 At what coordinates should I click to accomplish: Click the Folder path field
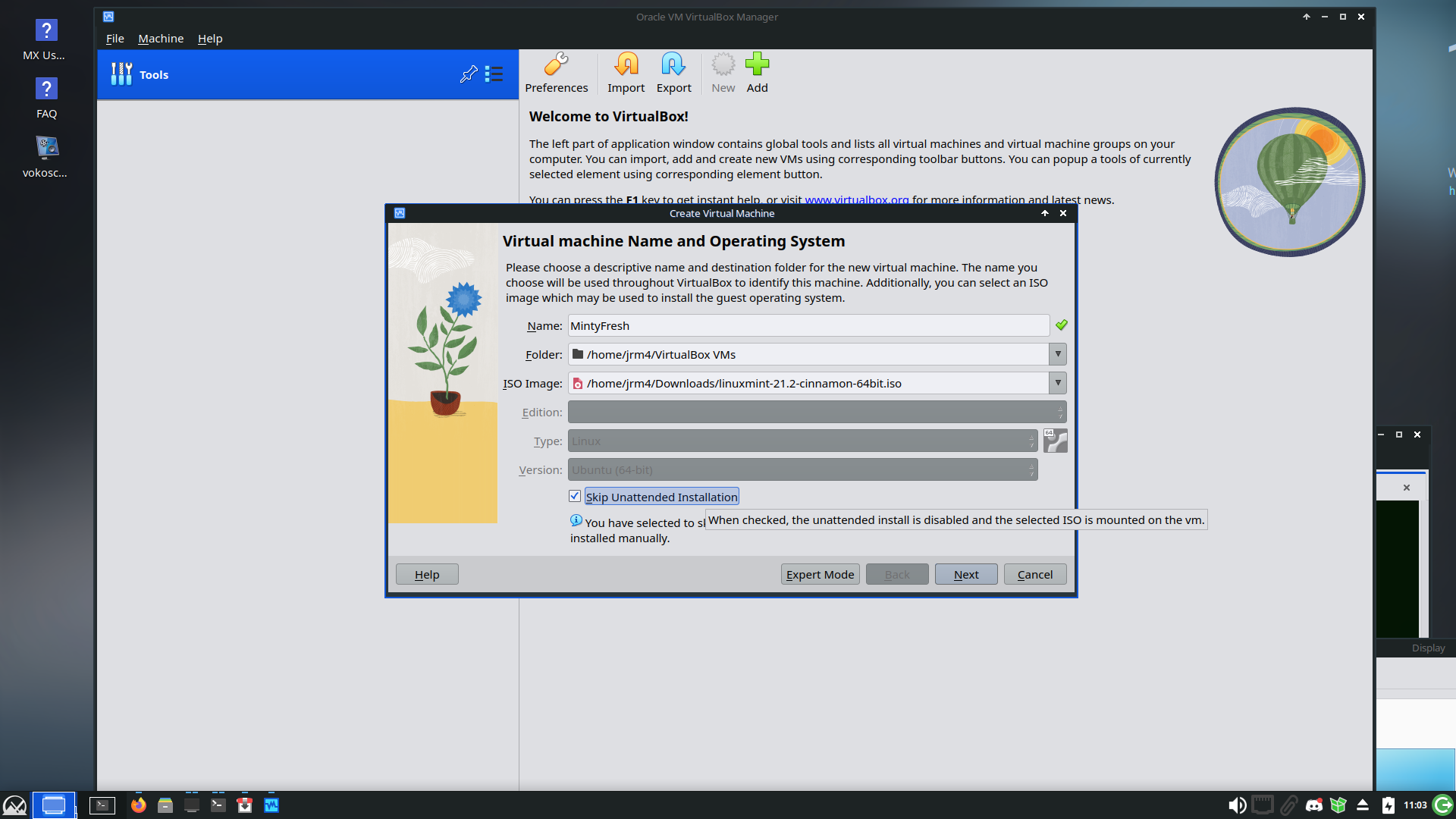tap(808, 354)
